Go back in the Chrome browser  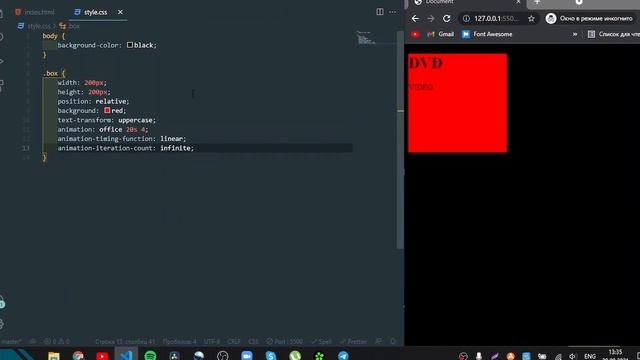pyautogui.click(x=415, y=18)
